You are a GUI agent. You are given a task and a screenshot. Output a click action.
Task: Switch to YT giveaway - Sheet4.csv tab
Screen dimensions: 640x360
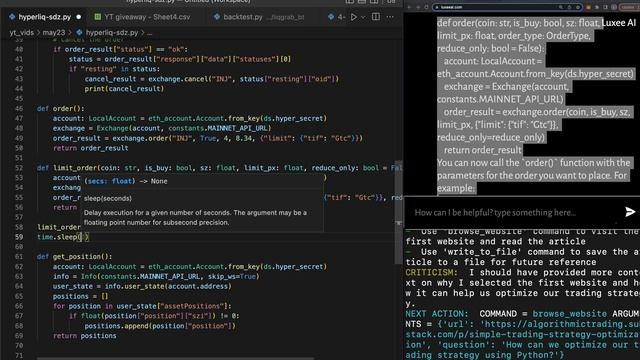point(147,17)
